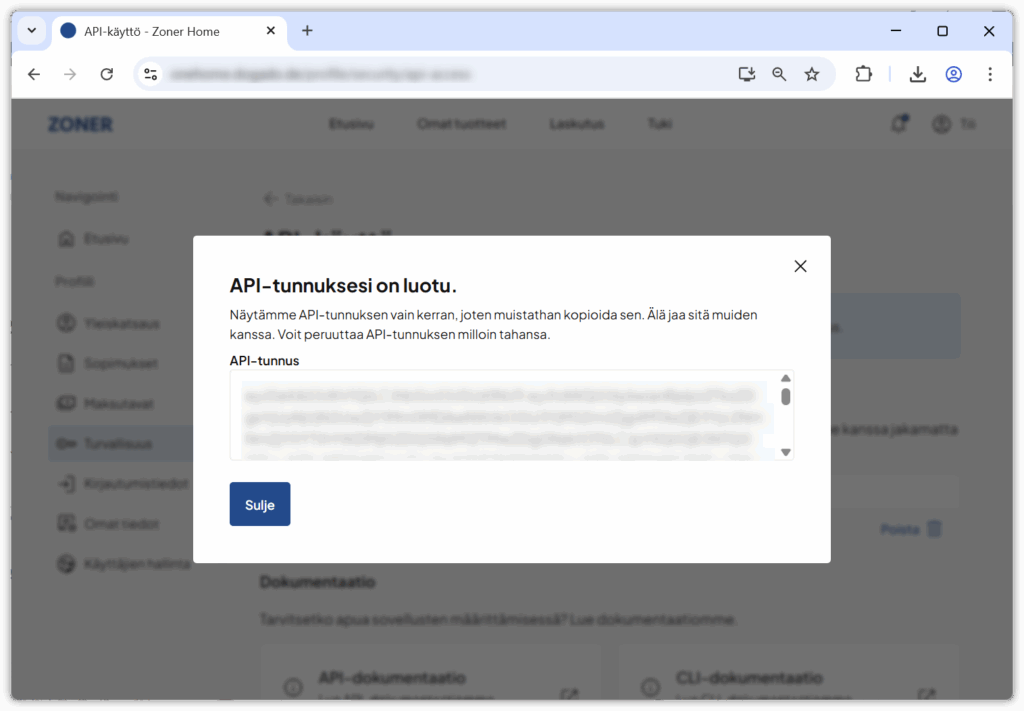Open the user account icon in Zoner header
Screen dimensions: 1024x711
click(940, 124)
